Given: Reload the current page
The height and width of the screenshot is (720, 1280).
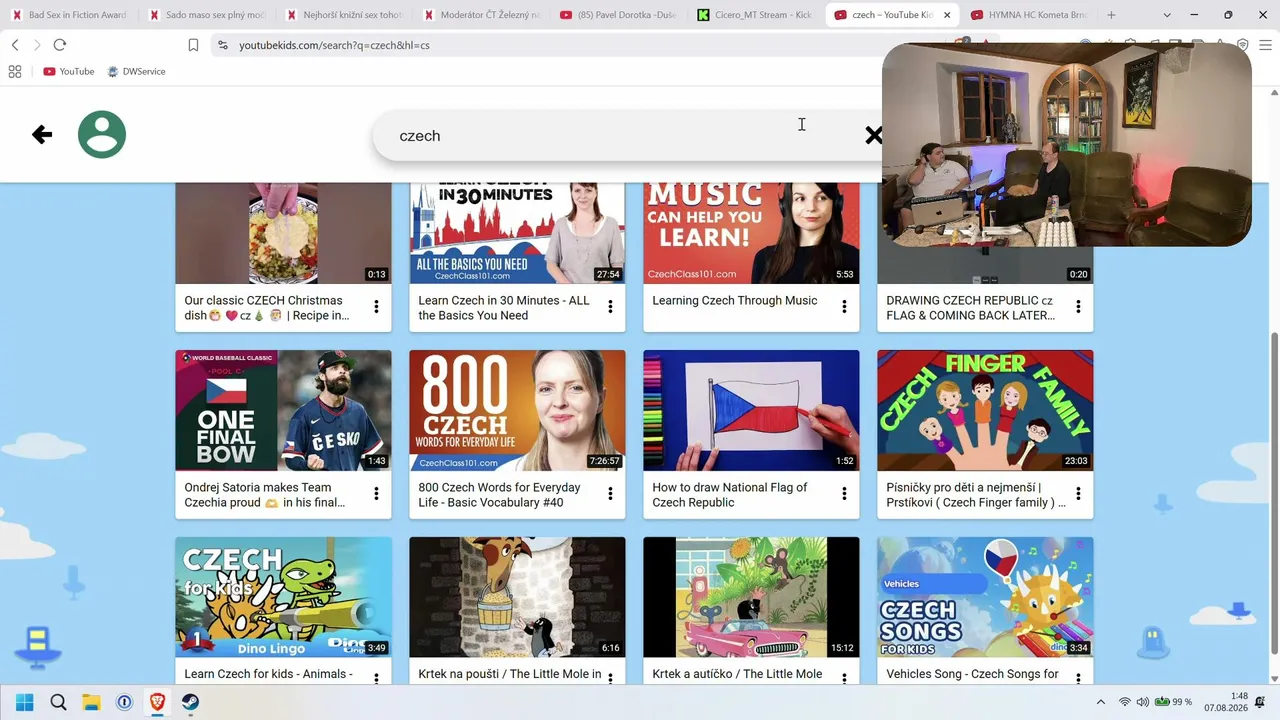Looking at the screenshot, I should [x=60, y=45].
